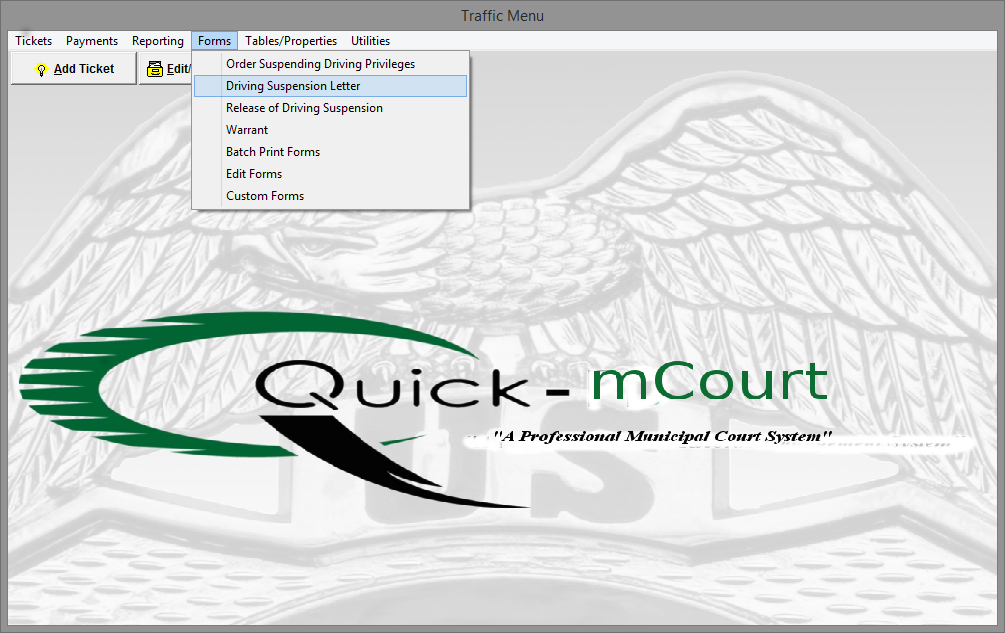Select Order Suspending Driving Privileges
Viewport: 1005px width, 633px height.
(330, 64)
